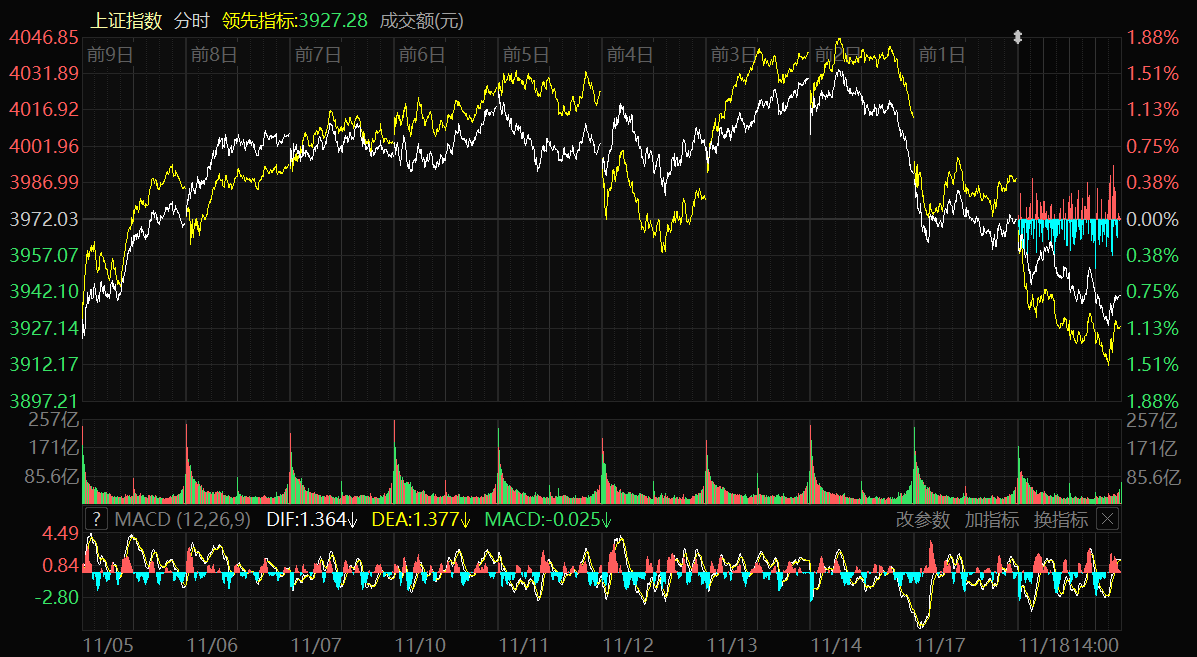The width and height of the screenshot is (1197, 657).
Task: Click 换指标 to switch the indicator
Action: pyautogui.click(x=1060, y=519)
